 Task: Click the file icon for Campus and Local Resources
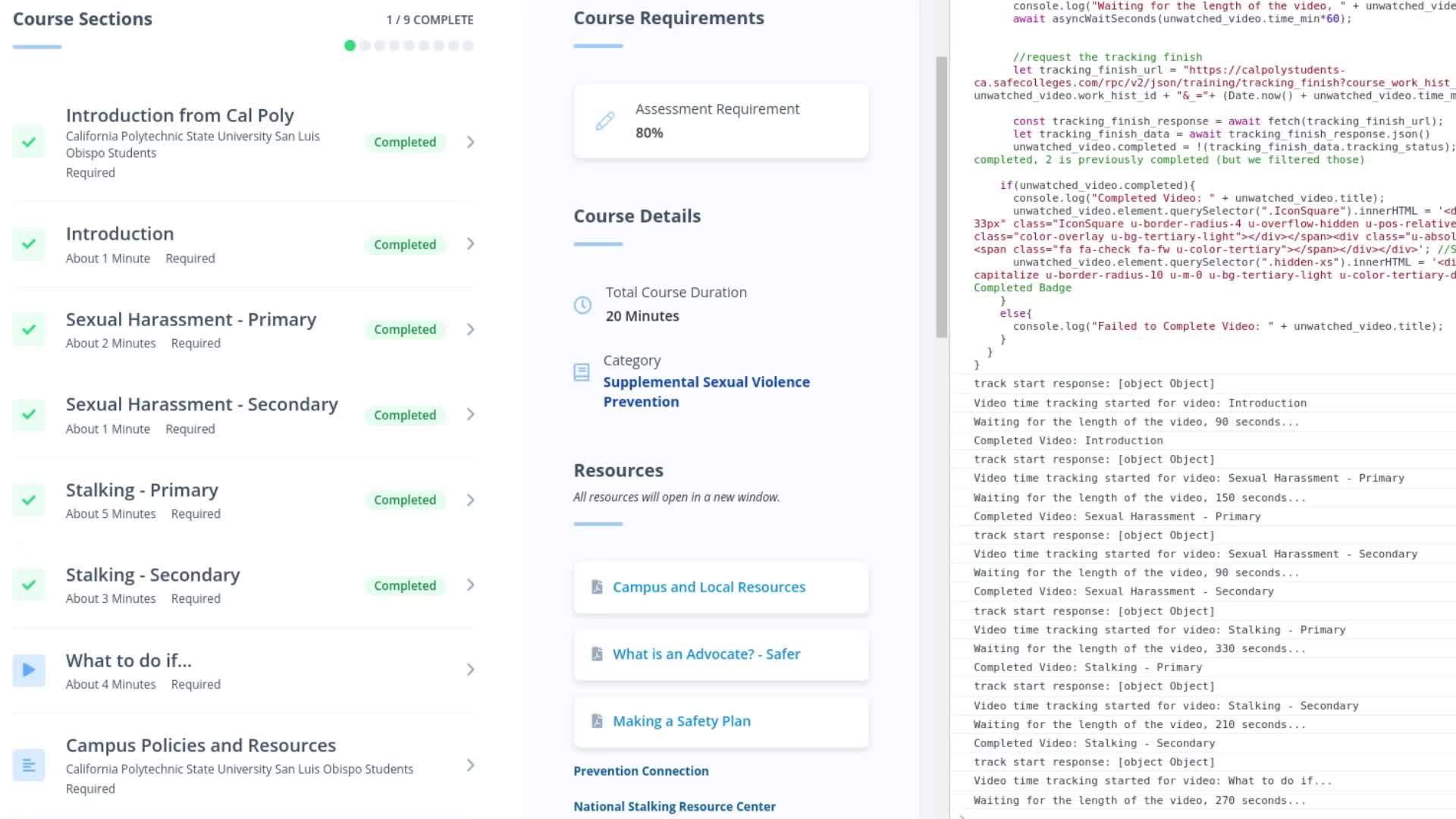click(598, 587)
